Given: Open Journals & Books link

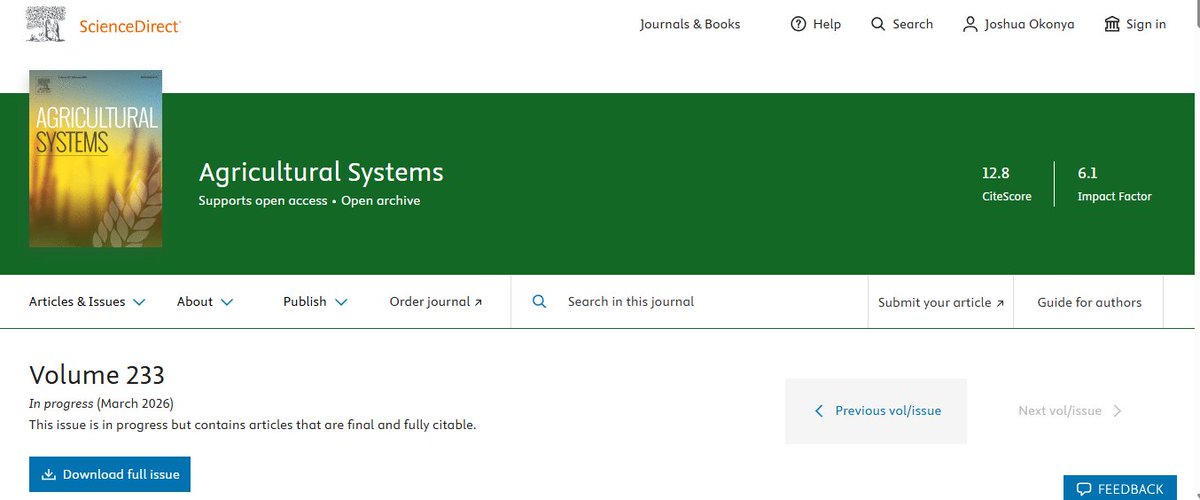Looking at the screenshot, I should pyautogui.click(x=690, y=24).
